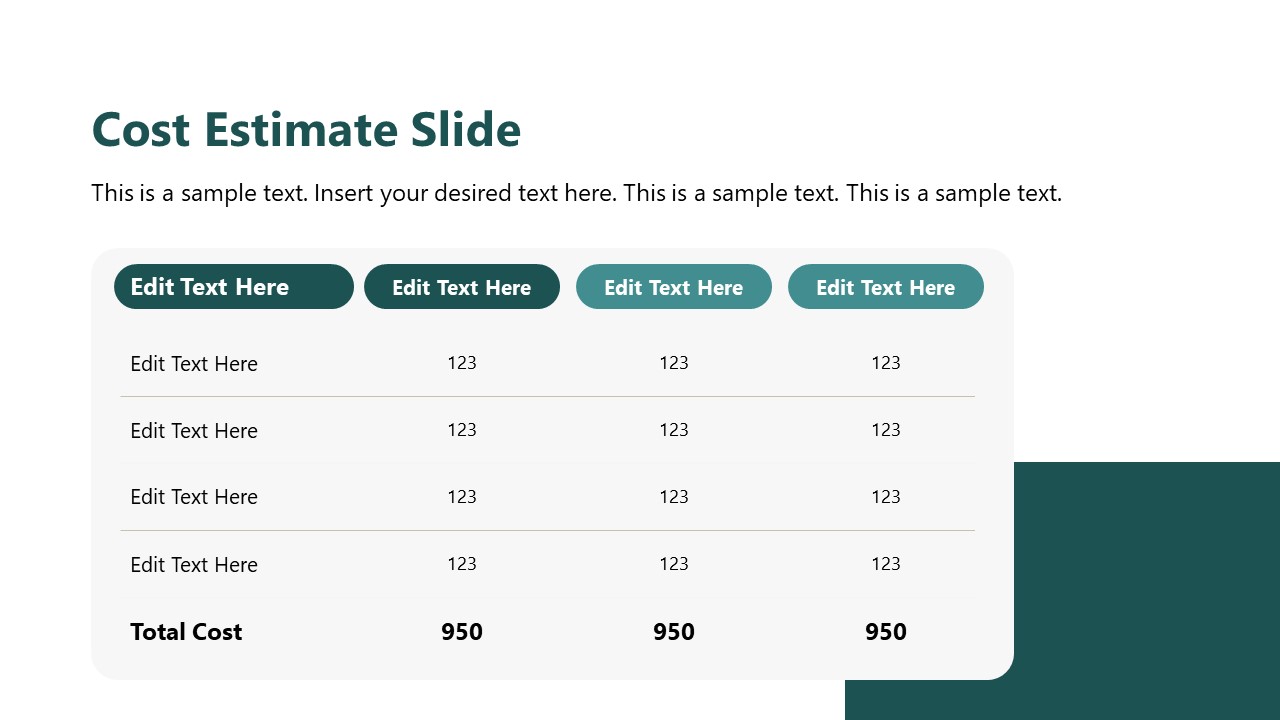1280x720 pixels.
Task: Select the sample text subtitle line
Action: (x=576, y=193)
